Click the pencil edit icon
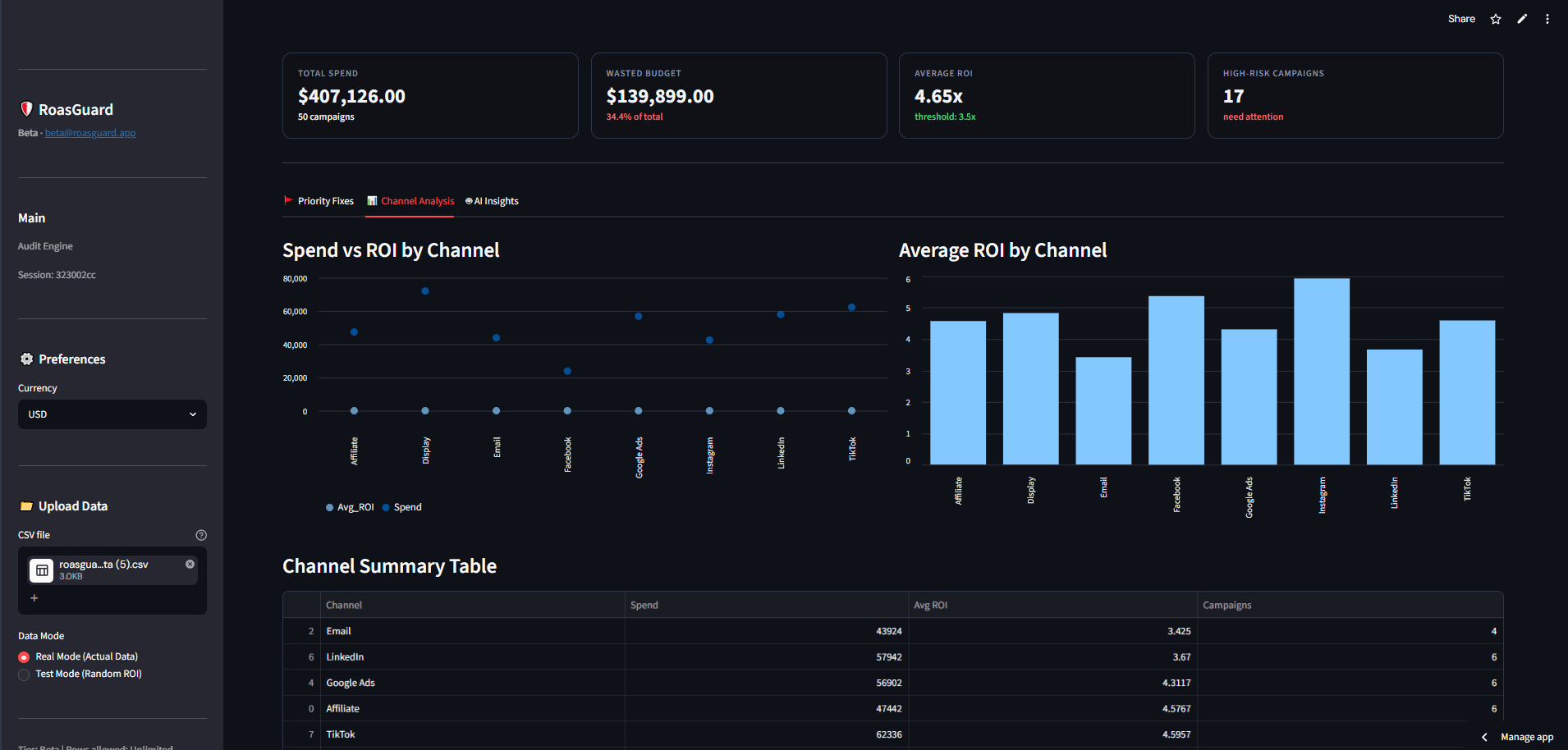This screenshot has height=750, width=1568. pos(1522,19)
